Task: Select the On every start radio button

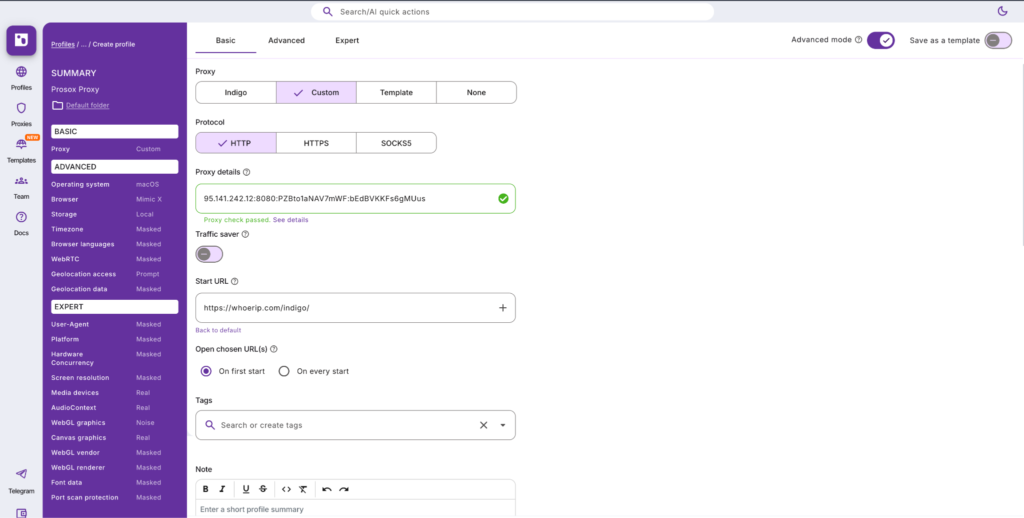Action: (x=284, y=371)
